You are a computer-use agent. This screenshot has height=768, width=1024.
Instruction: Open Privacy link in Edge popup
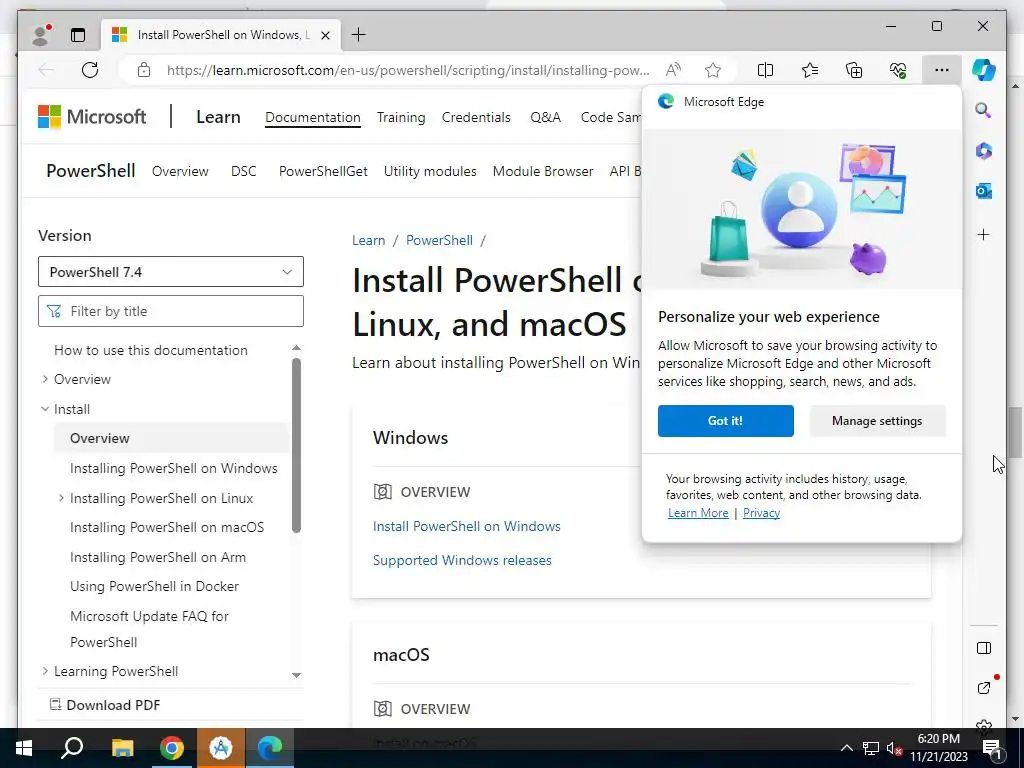click(761, 513)
